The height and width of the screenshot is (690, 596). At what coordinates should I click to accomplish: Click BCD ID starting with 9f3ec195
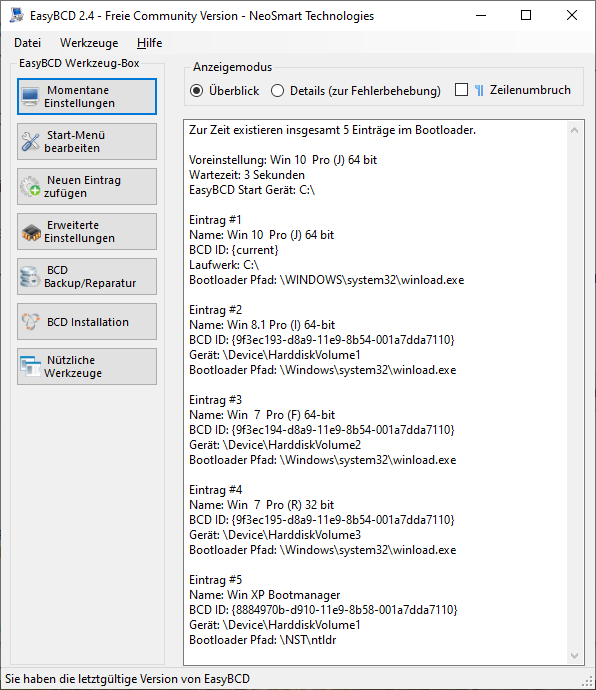coord(322,520)
